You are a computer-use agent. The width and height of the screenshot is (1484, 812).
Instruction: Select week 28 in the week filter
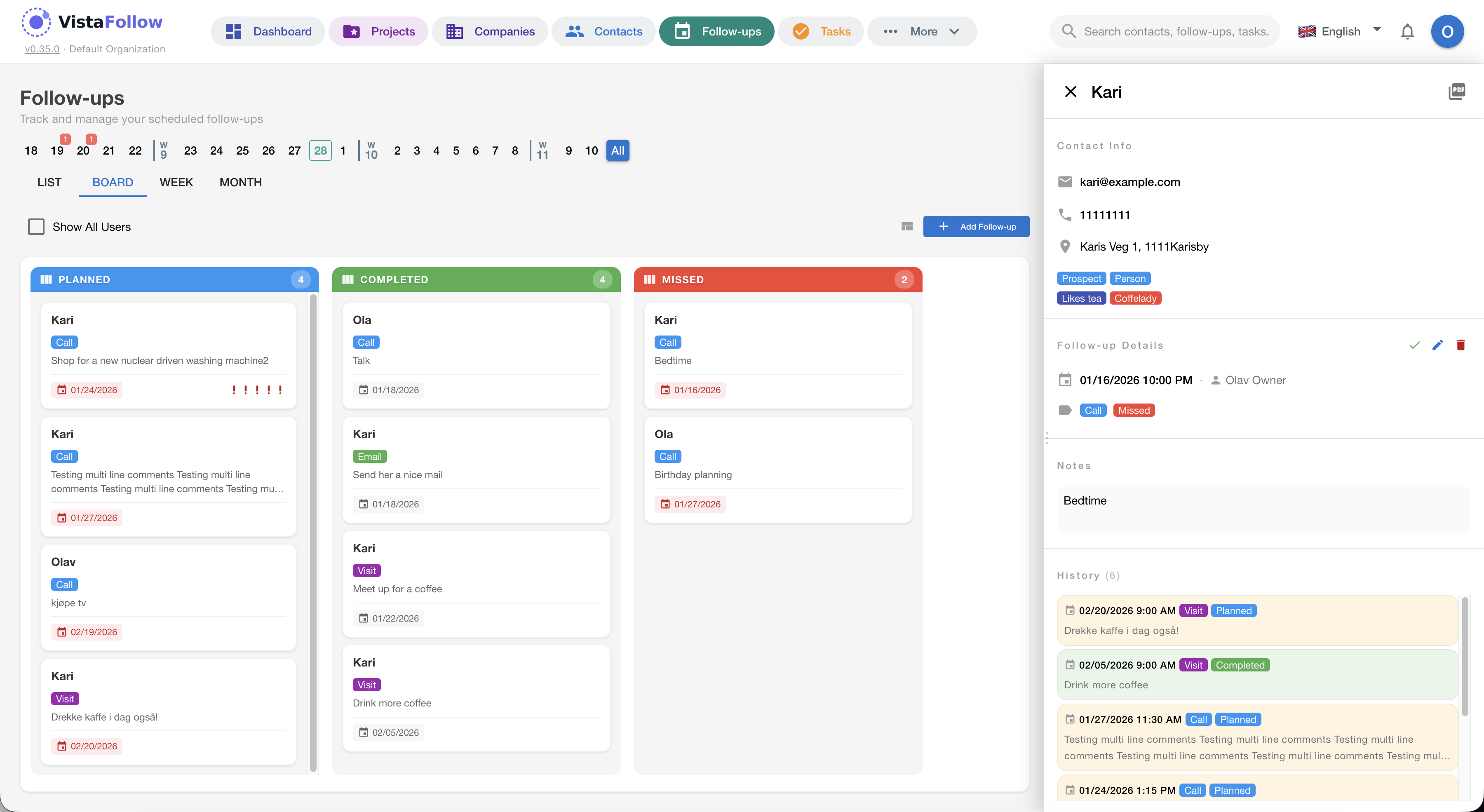pos(320,150)
